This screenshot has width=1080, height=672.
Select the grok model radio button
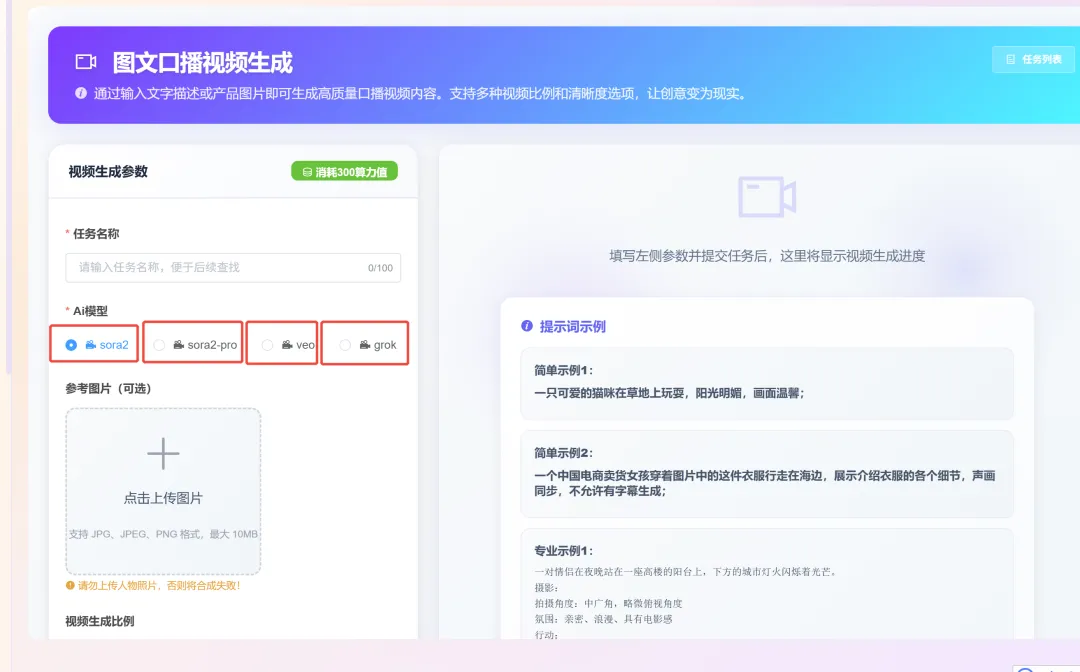pos(345,345)
